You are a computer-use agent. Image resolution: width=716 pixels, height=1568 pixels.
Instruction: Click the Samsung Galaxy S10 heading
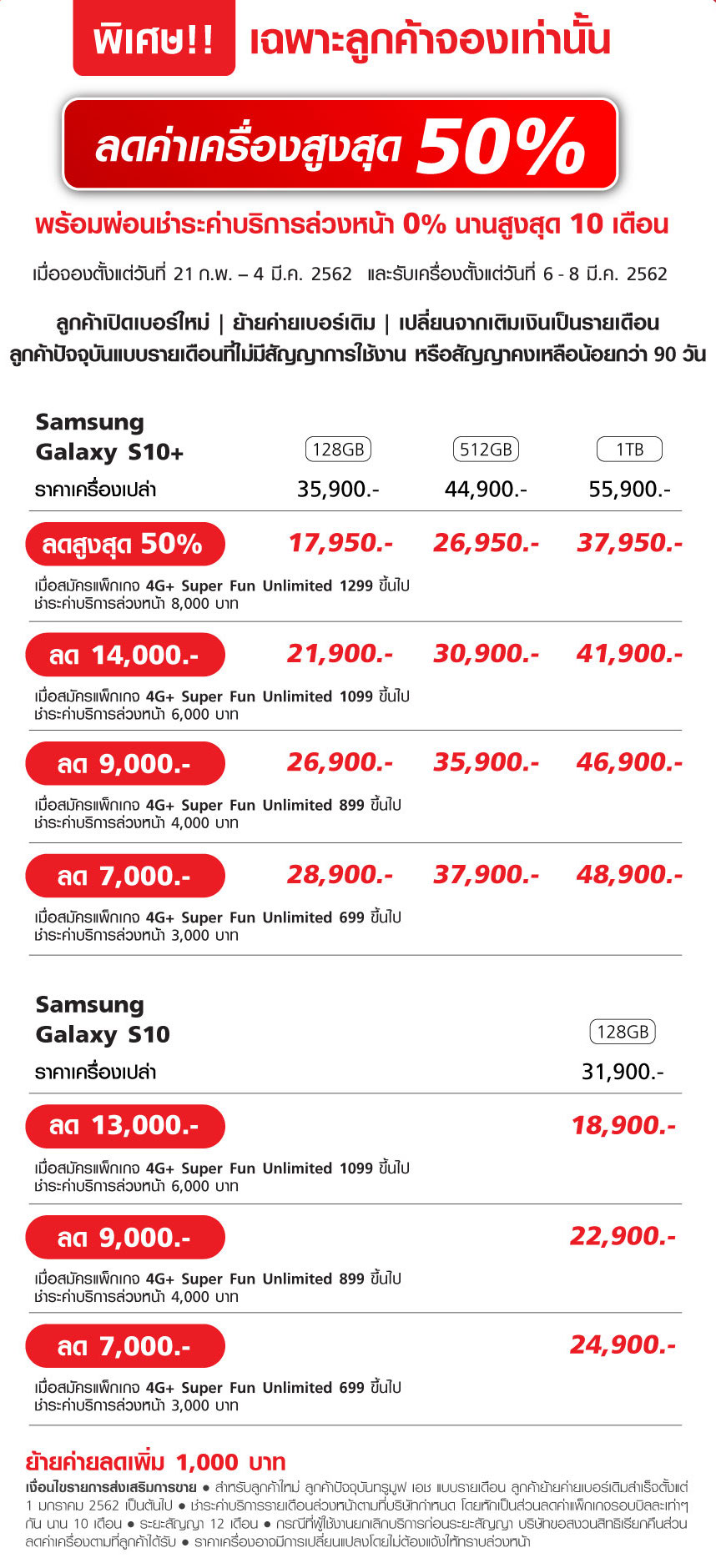pos(103,1019)
